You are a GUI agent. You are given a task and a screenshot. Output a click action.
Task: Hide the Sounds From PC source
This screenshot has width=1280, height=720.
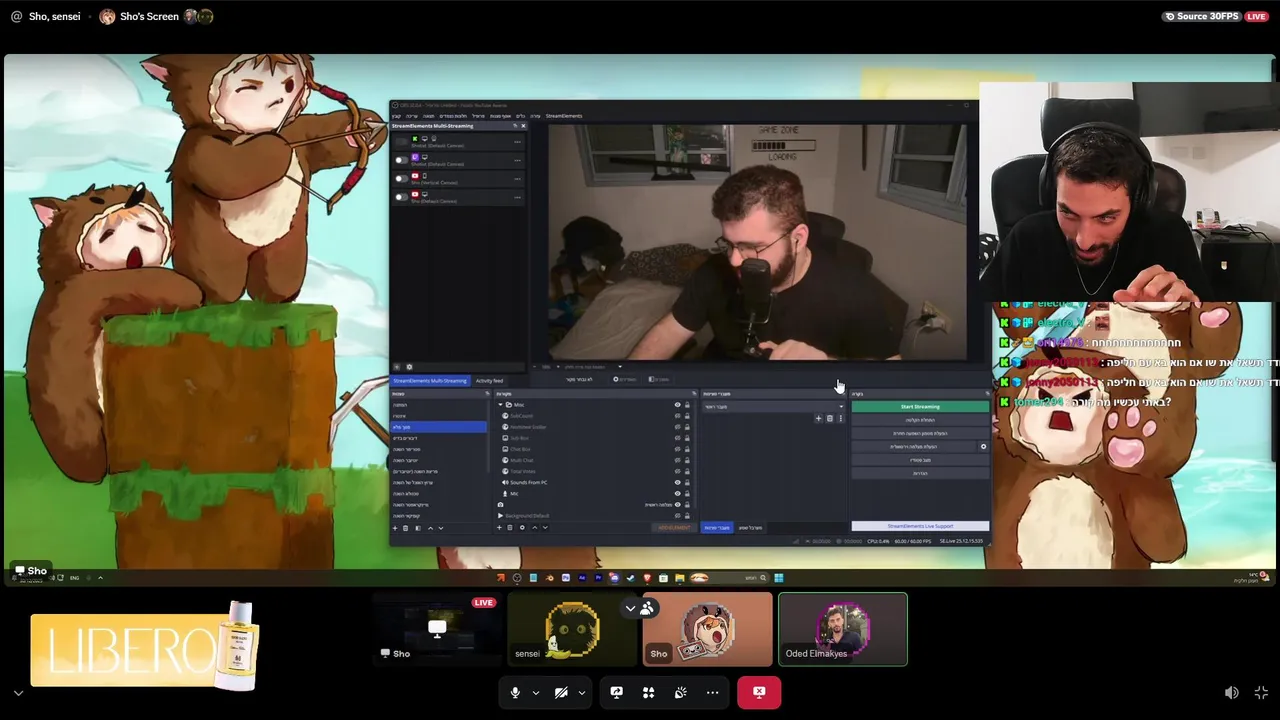pos(677,482)
